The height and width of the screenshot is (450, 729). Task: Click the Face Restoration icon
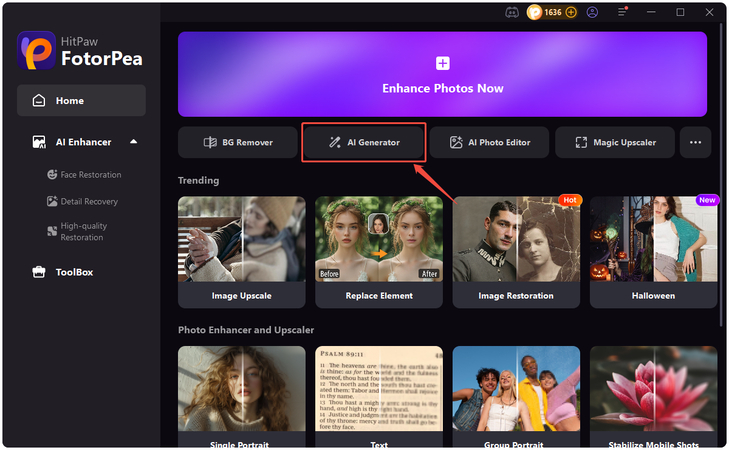pos(52,175)
